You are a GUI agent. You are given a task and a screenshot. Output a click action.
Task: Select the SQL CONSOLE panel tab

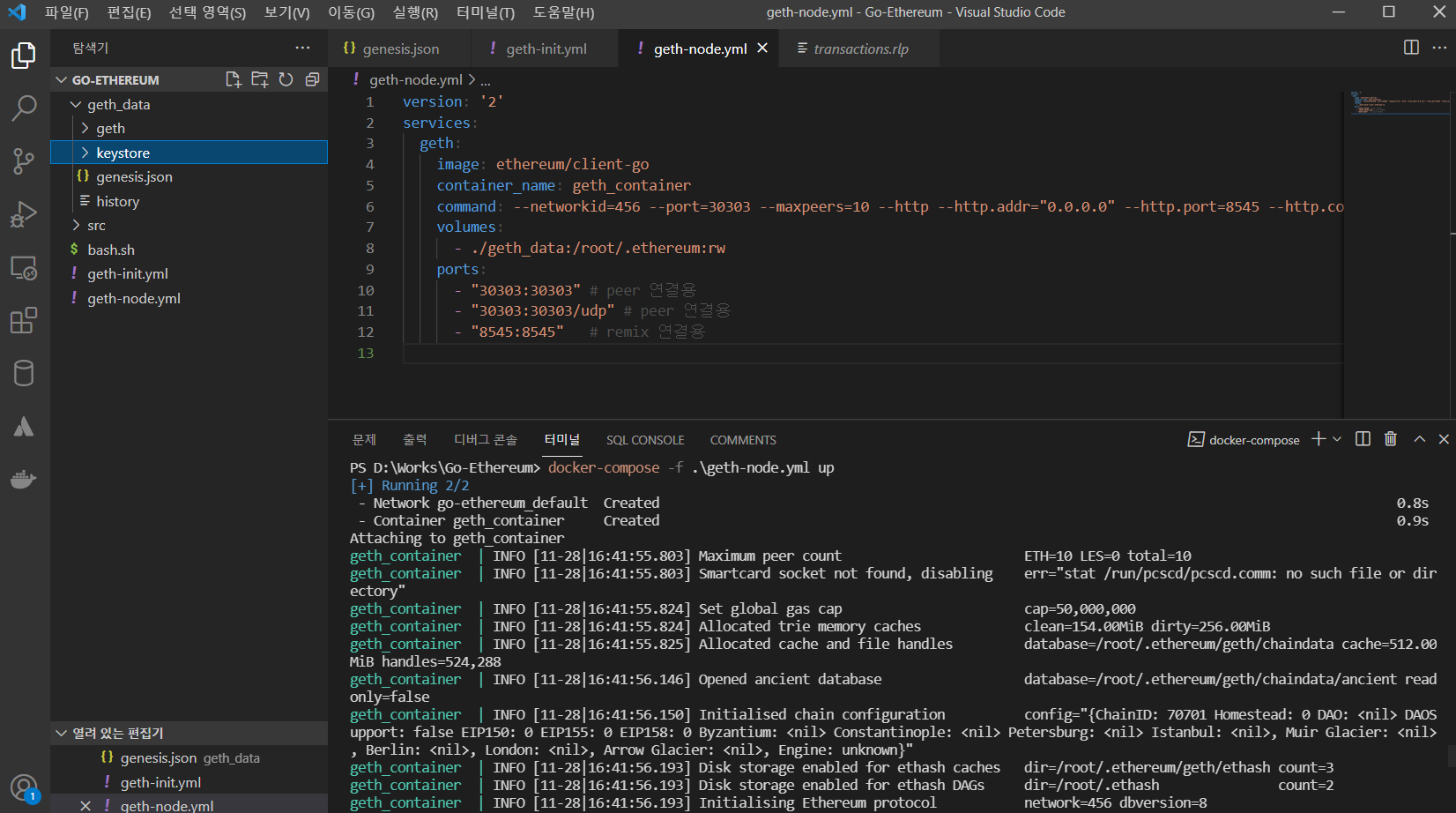tap(645, 440)
